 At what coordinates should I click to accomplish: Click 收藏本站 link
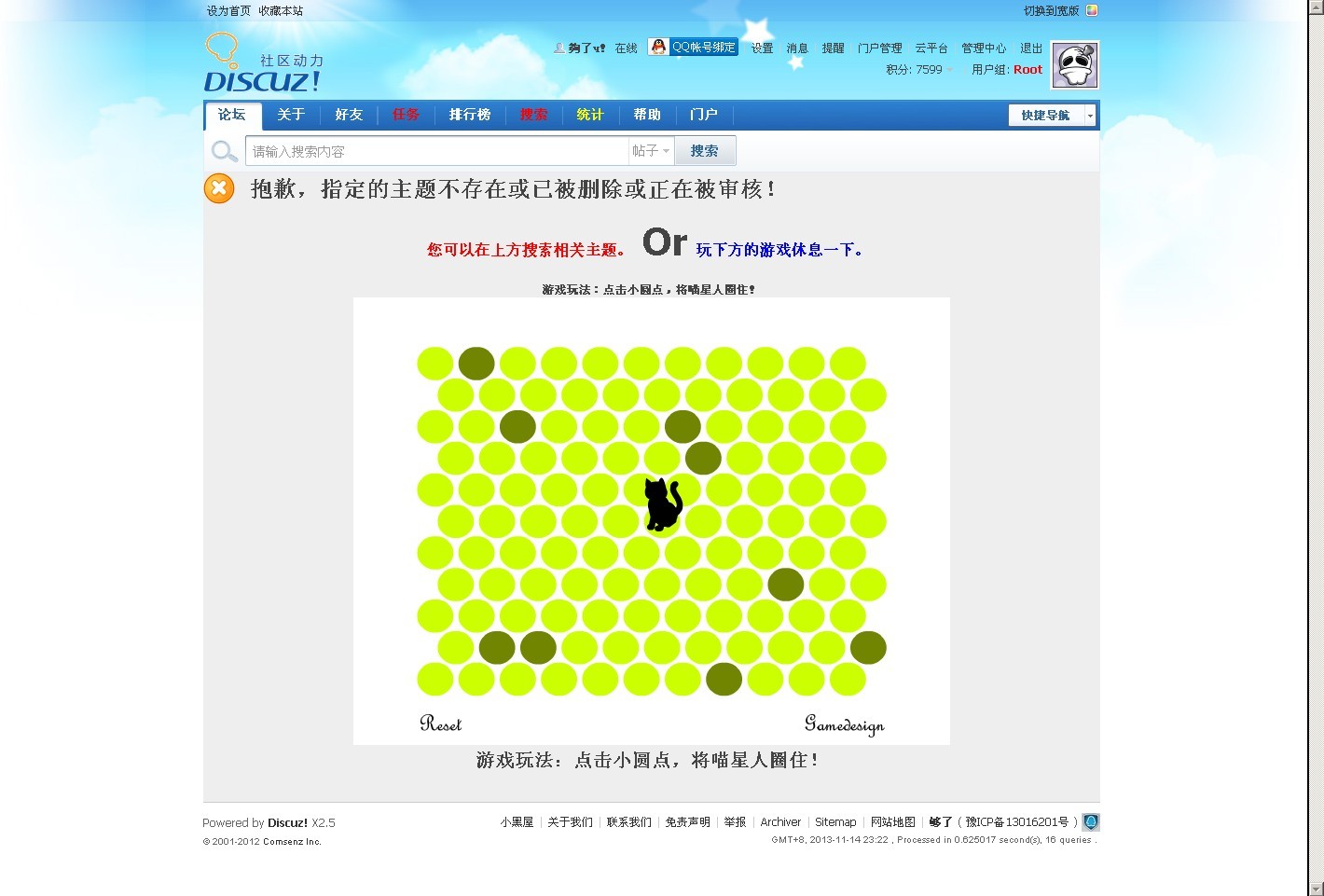coord(281,11)
